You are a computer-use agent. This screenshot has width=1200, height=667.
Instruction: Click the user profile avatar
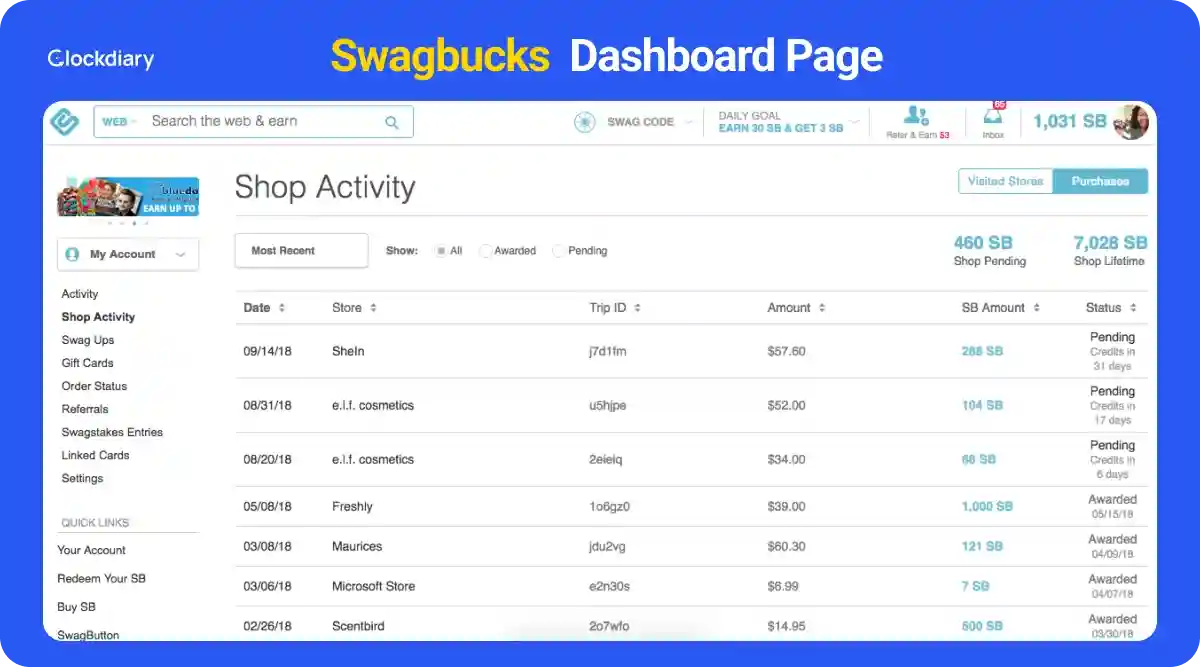coord(1130,121)
